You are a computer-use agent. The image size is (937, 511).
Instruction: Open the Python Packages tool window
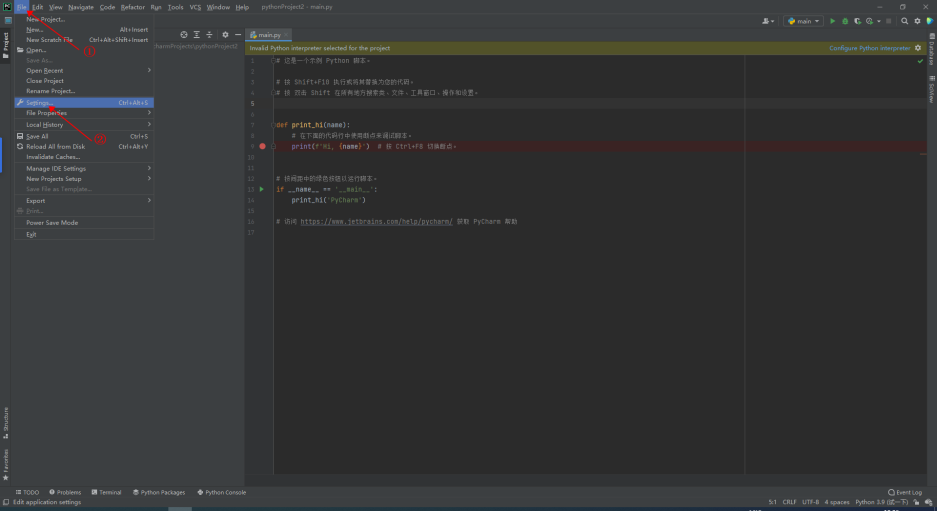(x=159, y=492)
